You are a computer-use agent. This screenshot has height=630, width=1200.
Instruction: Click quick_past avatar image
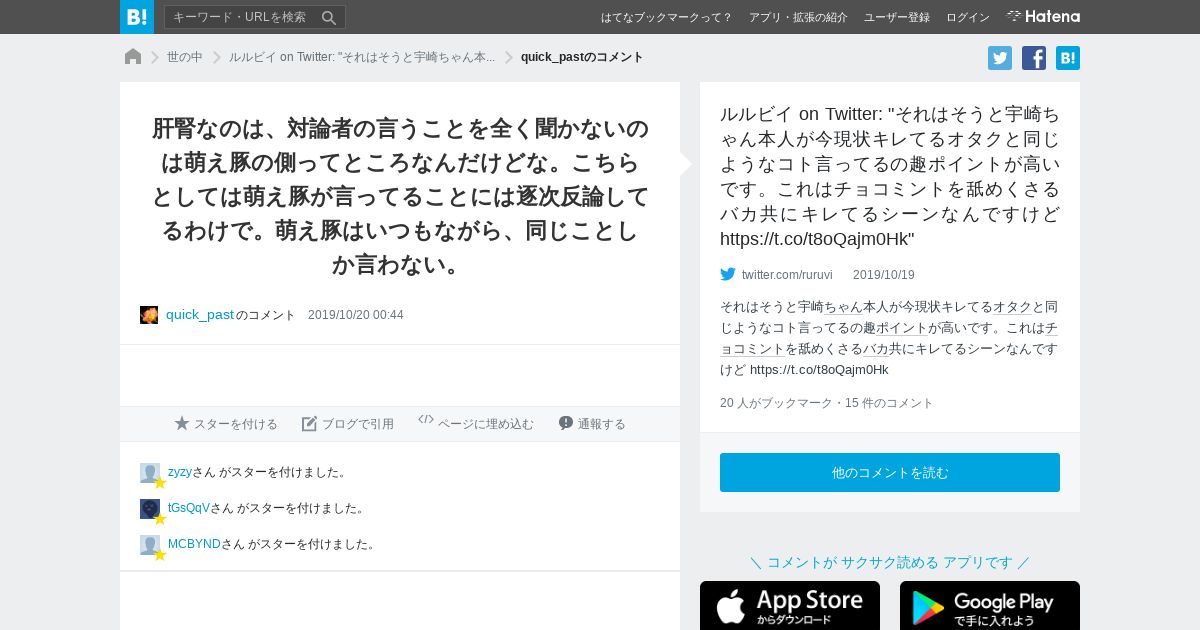pyautogui.click(x=149, y=315)
